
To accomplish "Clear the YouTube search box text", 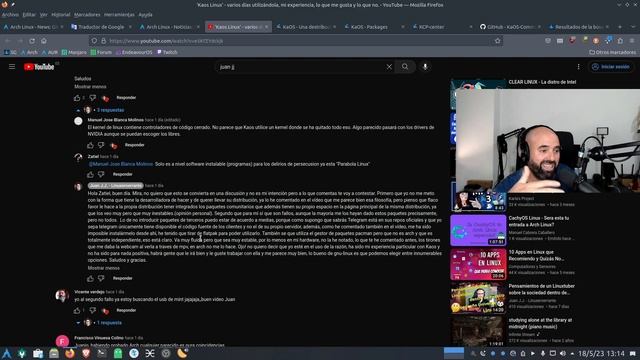I will click(x=389, y=67).
